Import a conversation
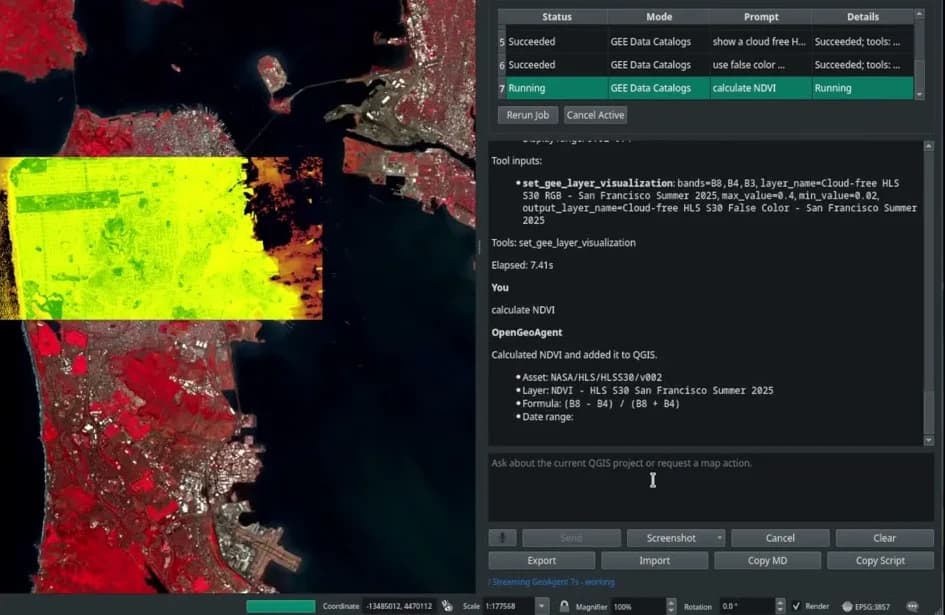Image resolution: width=945 pixels, height=615 pixels. coord(655,561)
